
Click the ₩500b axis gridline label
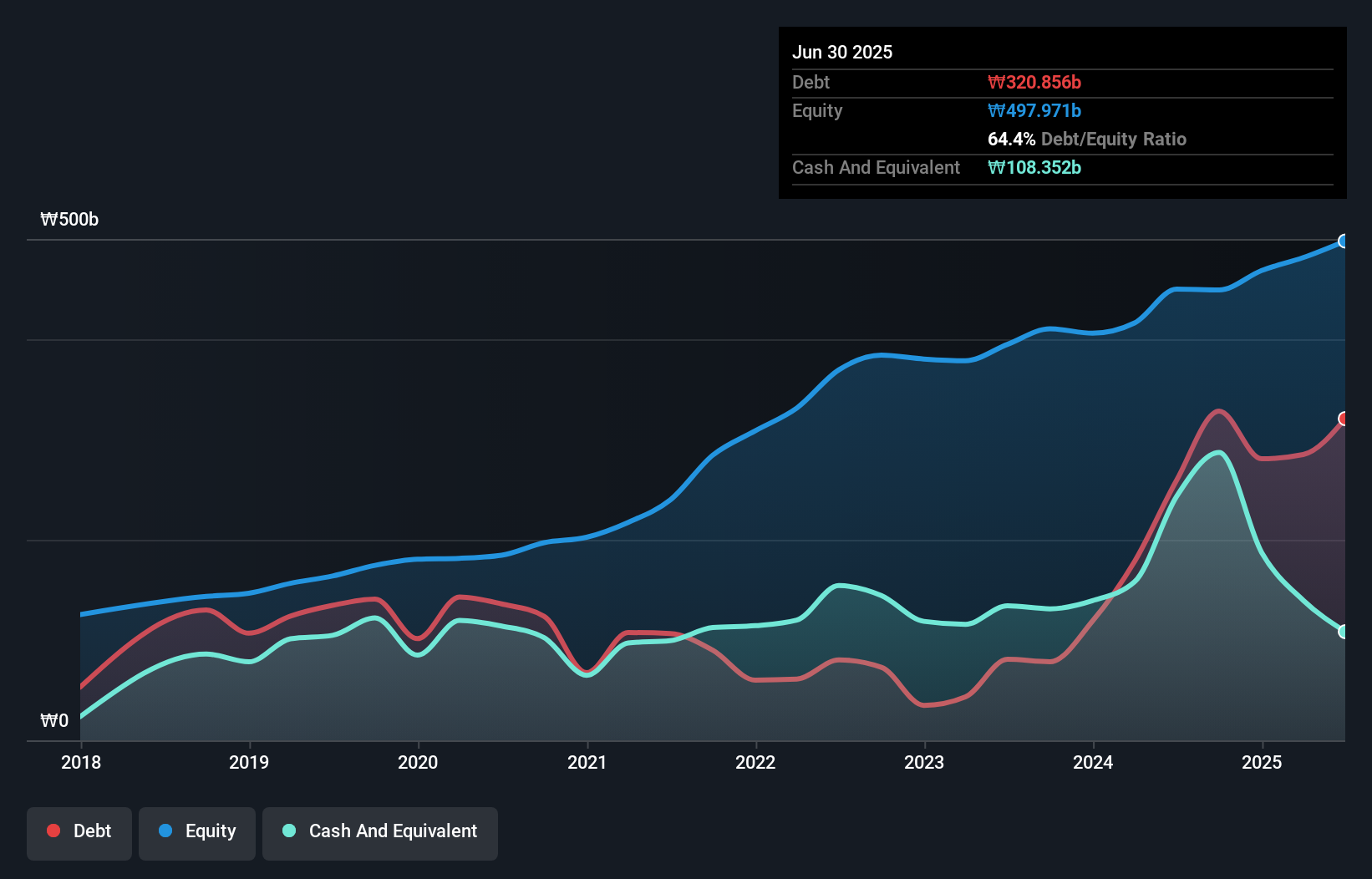(x=70, y=220)
